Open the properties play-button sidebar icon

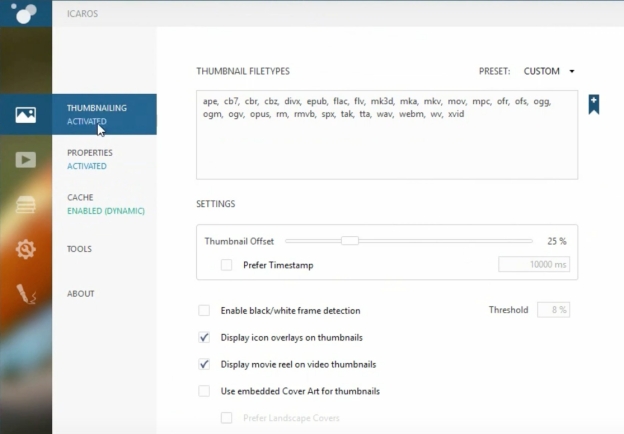tap(26, 159)
